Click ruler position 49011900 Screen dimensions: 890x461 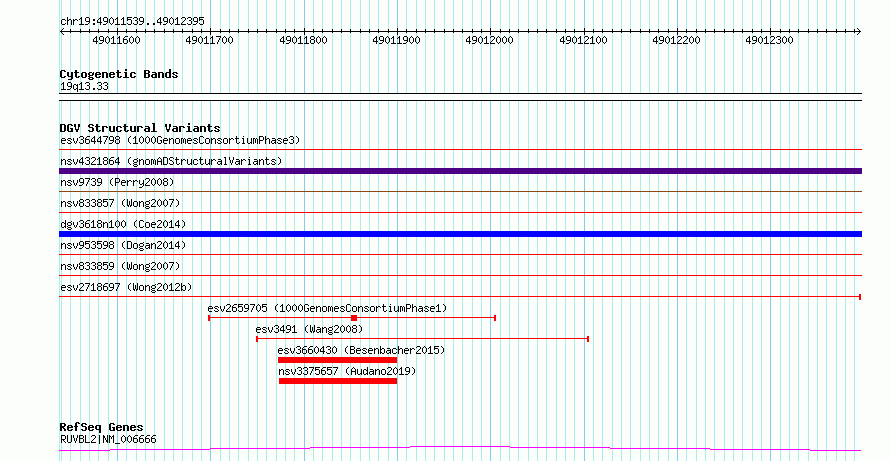[x=396, y=40]
